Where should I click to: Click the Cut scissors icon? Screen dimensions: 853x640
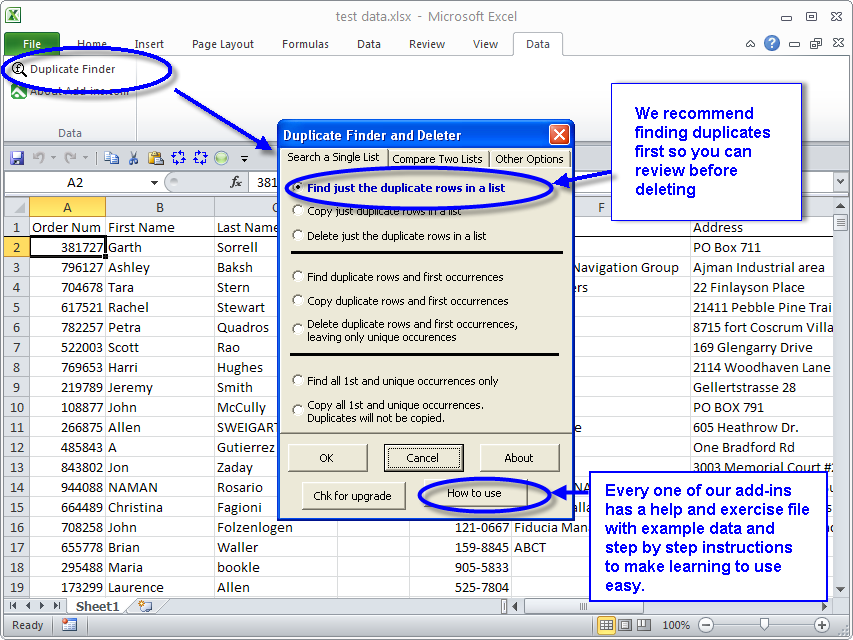pos(133,157)
